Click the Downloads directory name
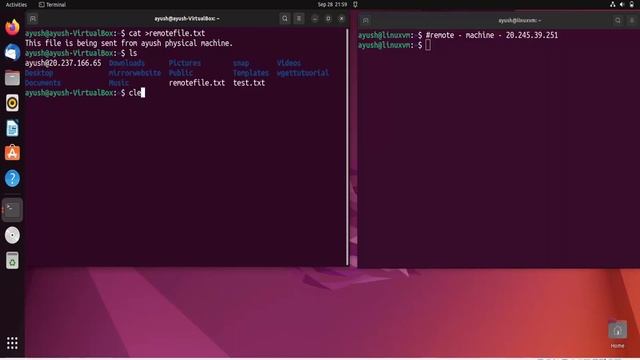The width and height of the screenshot is (640, 360). (x=127, y=63)
